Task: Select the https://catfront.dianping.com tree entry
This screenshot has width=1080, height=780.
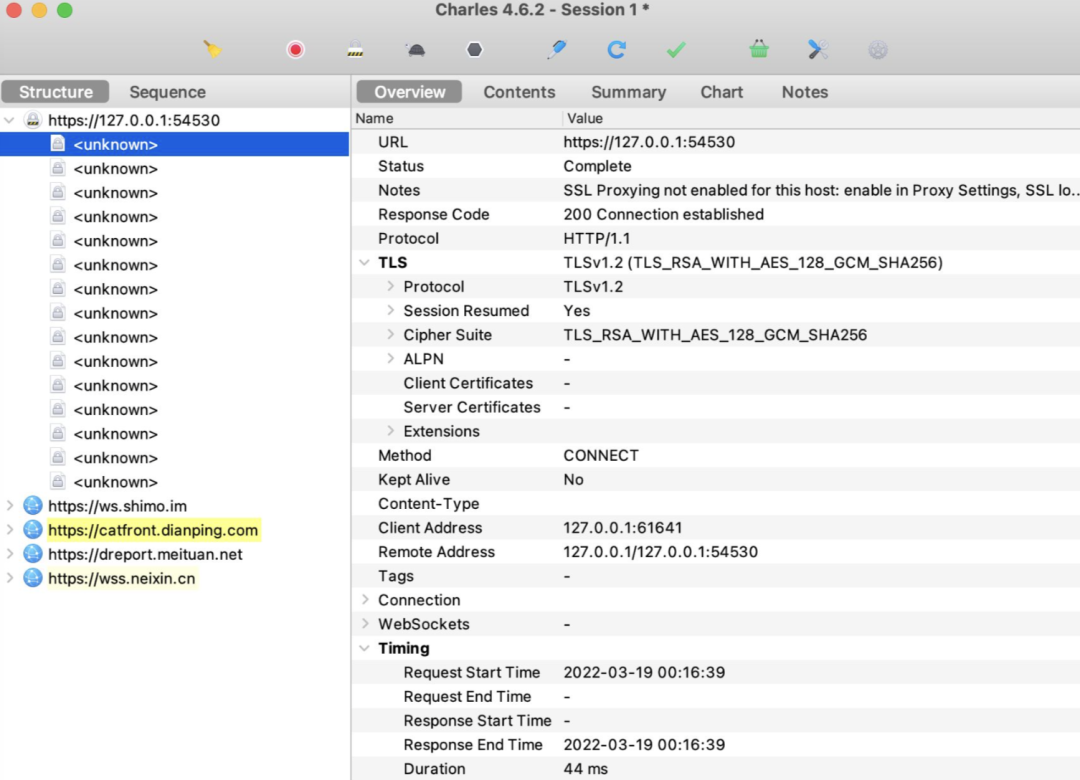Action: click(153, 530)
